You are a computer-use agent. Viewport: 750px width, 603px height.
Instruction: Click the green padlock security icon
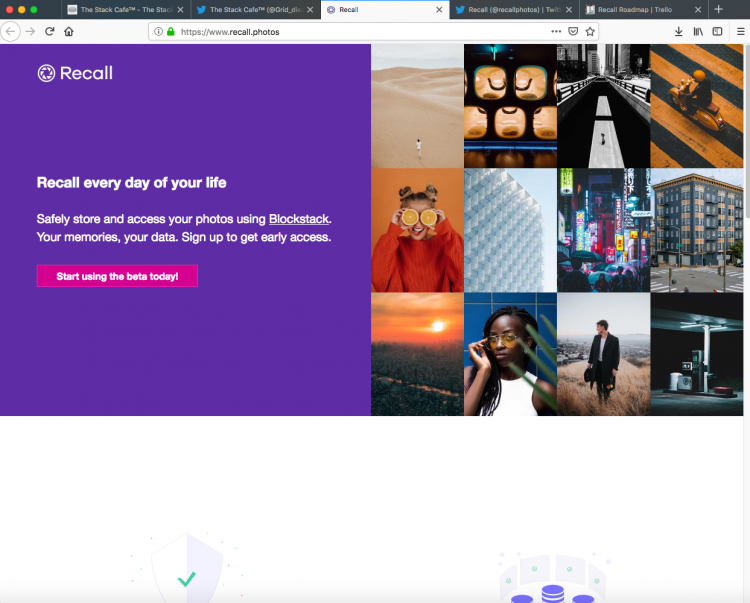point(171,32)
